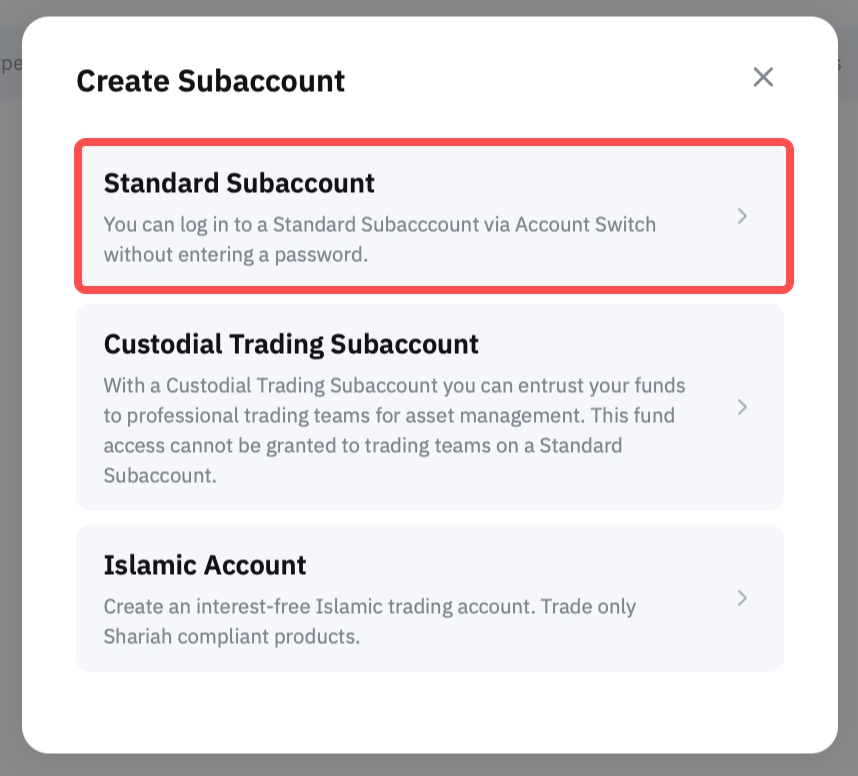Click the chevron arrow for Islamic Account
This screenshot has height=776, width=858.
point(742,598)
